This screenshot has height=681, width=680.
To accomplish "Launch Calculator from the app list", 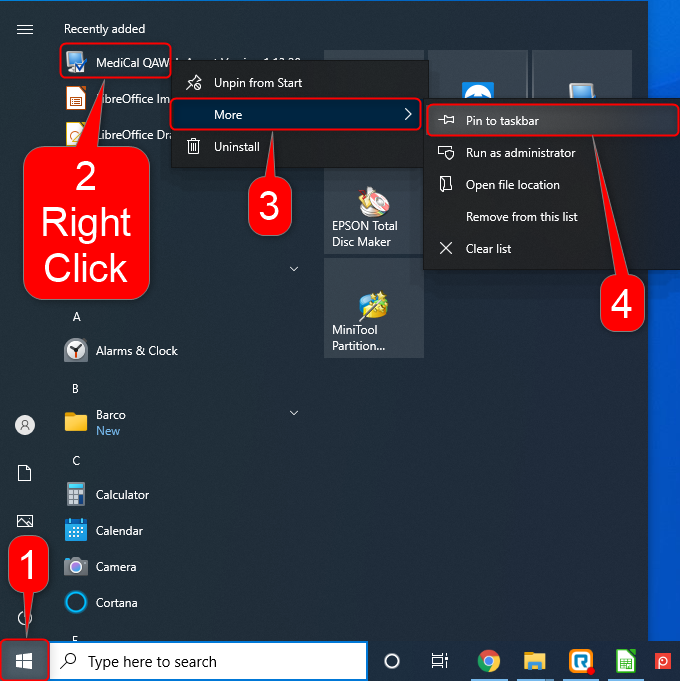I will pos(122,495).
